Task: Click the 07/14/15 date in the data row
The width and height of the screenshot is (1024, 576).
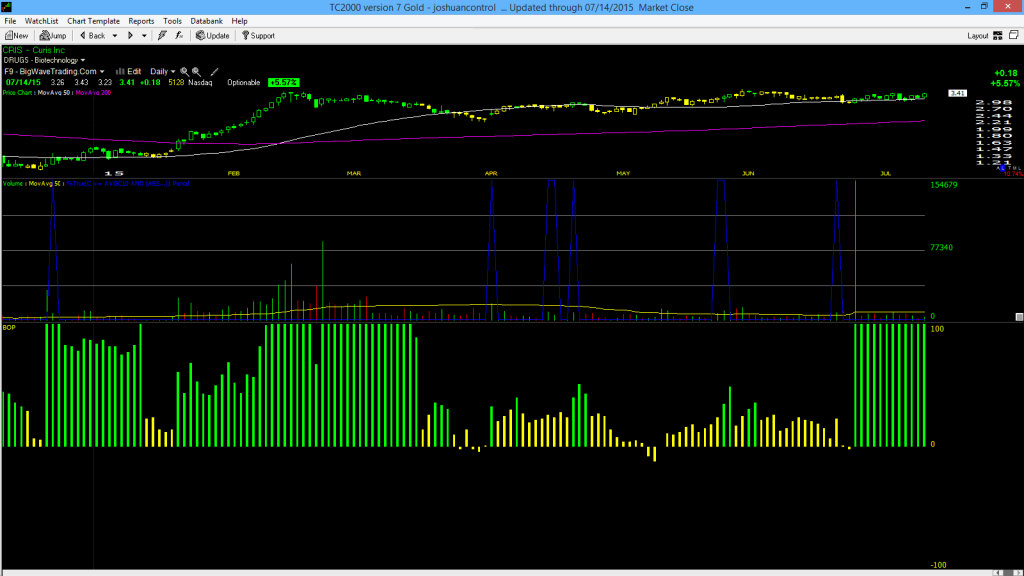Action: 23,83
